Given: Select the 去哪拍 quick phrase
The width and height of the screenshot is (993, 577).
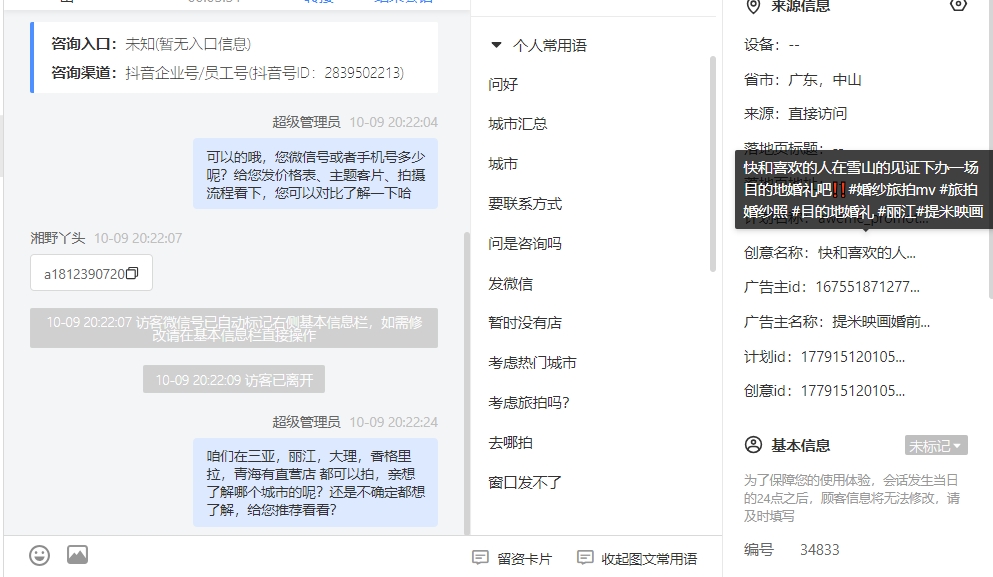Looking at the screenshot, I should (x=510, y=443).
